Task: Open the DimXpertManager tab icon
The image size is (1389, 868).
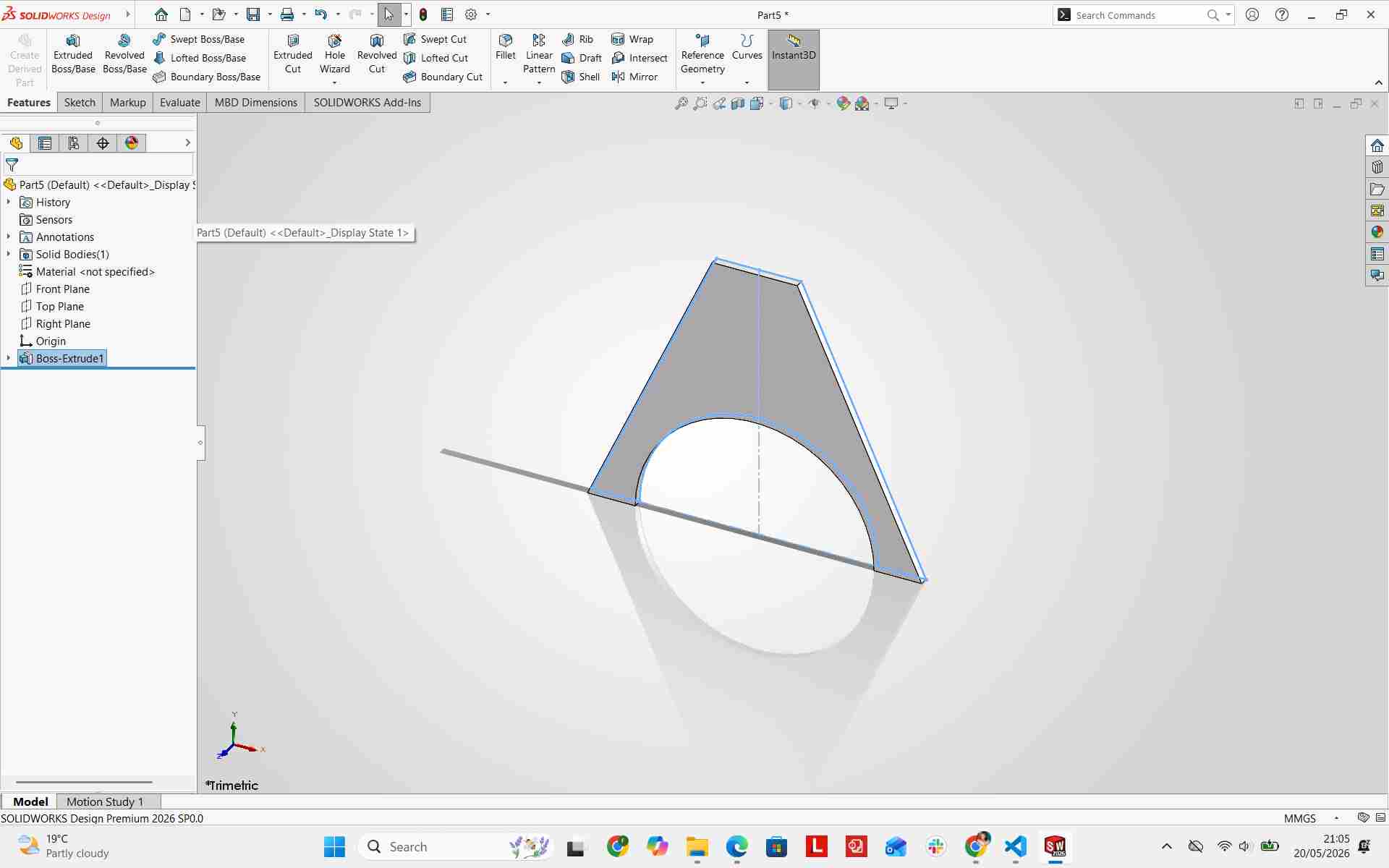Action: [103, 143]
